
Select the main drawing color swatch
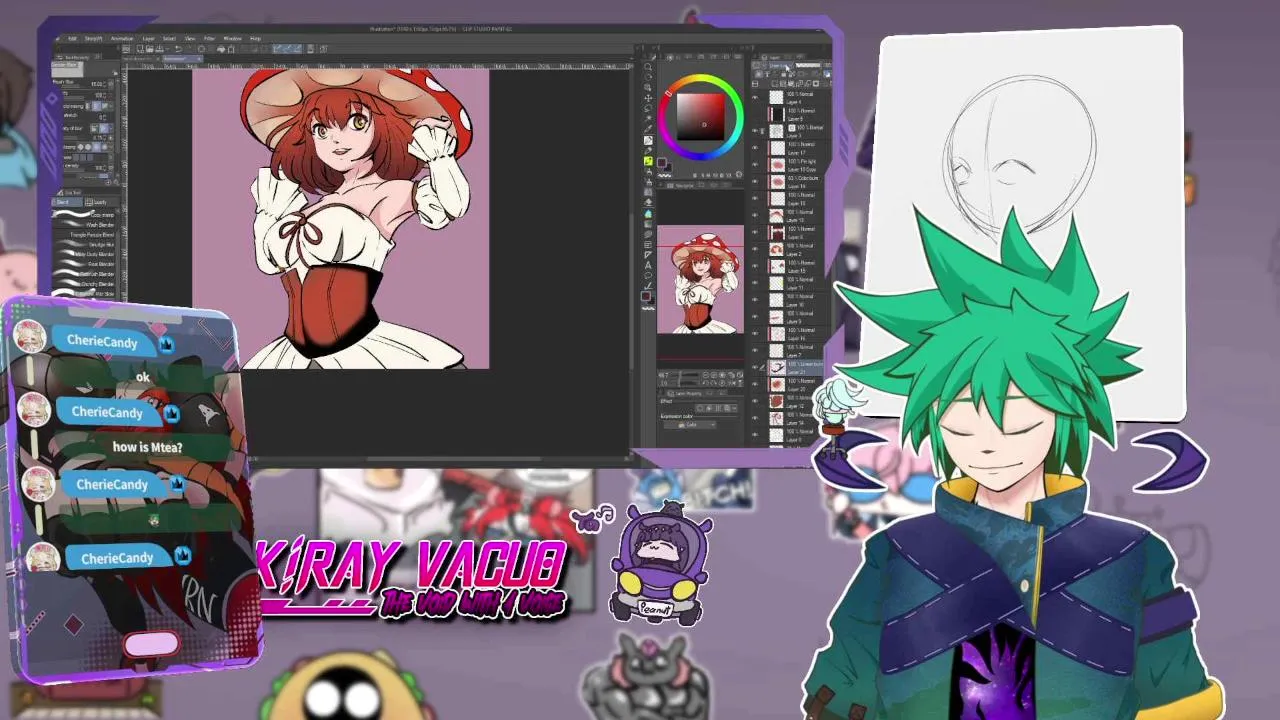pos(646,295)
